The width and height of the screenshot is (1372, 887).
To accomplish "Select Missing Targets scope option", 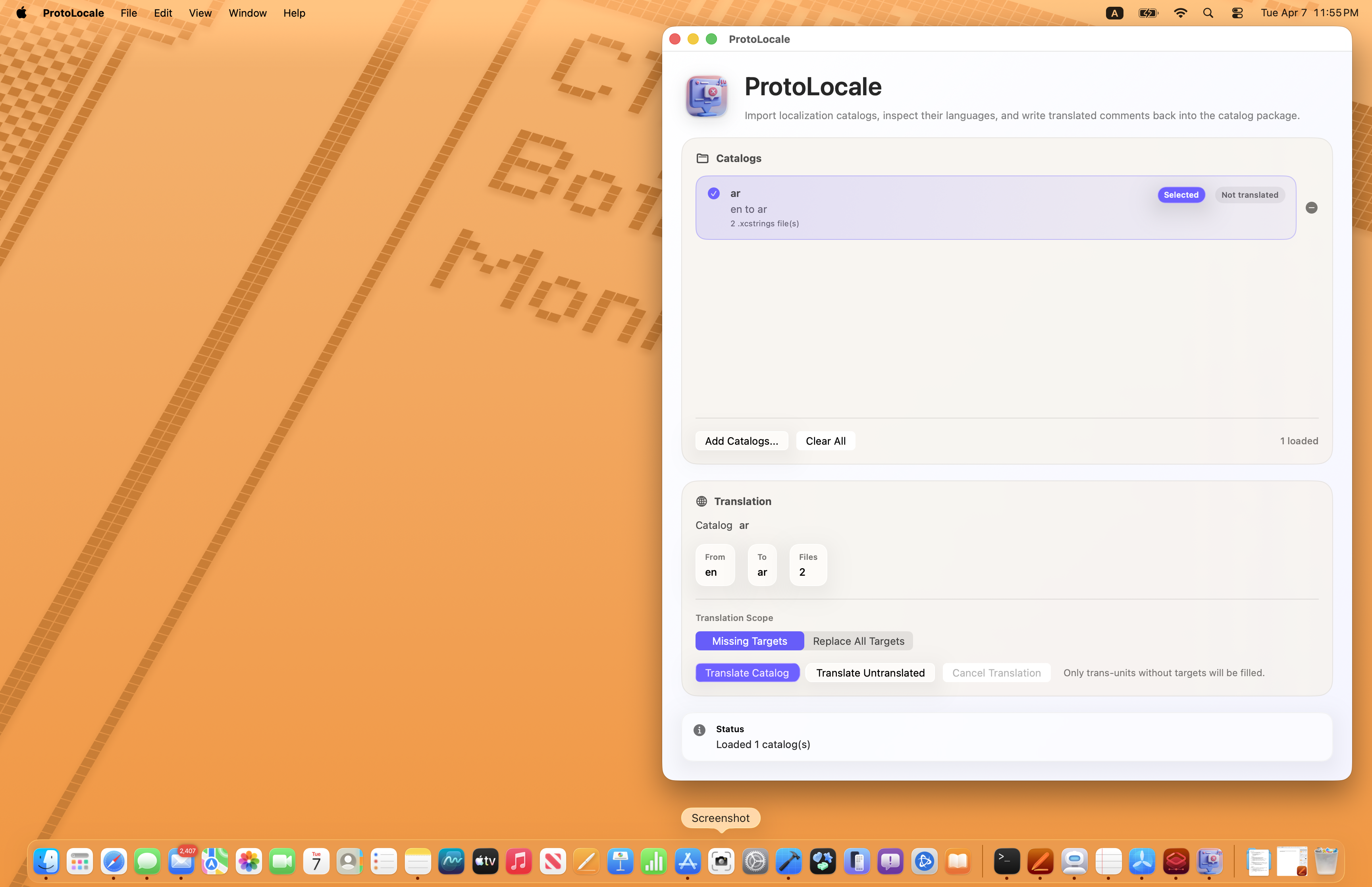I will pos(749,641).
